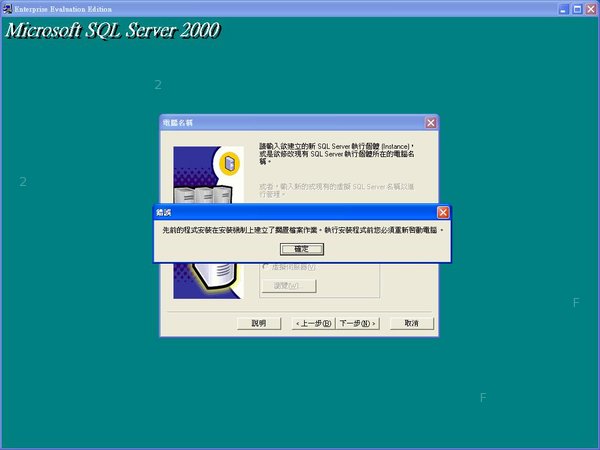This screenshot has height=450, width=600.
Task: Click the SQL Server setup app icon in title bar
Action: click(7, 8)
